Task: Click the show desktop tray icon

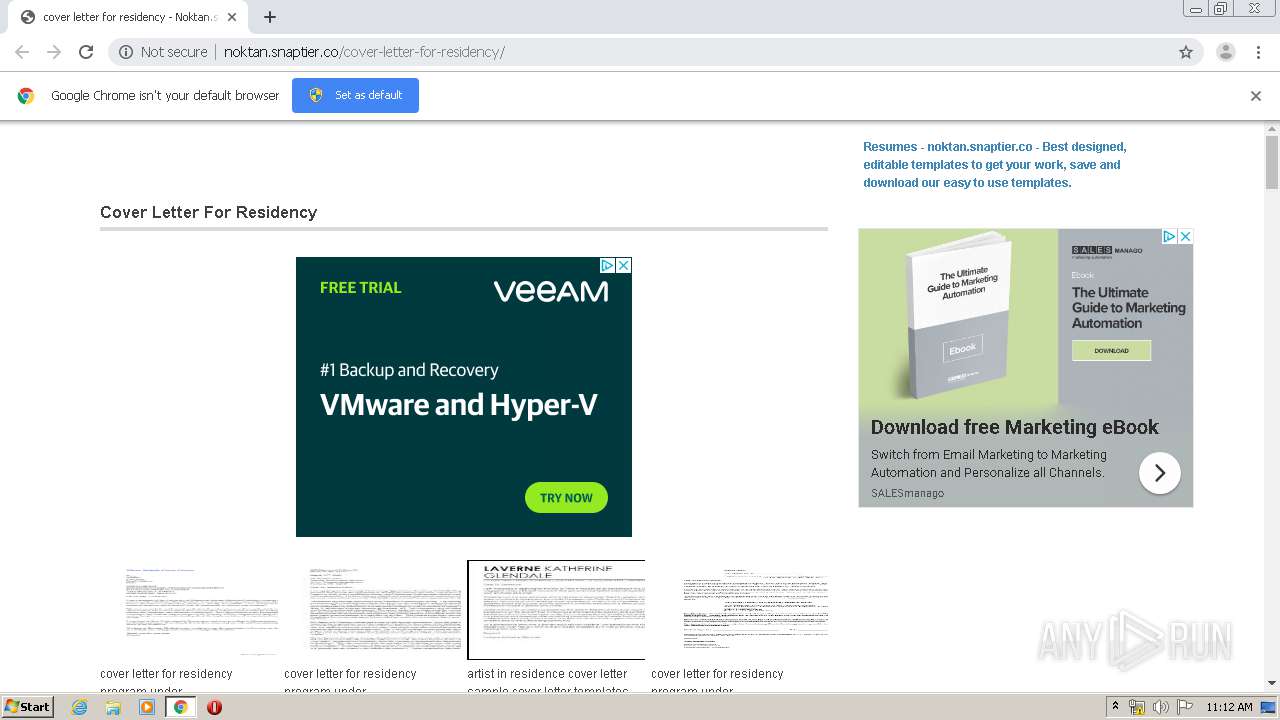Action: tap(1269, 707)
